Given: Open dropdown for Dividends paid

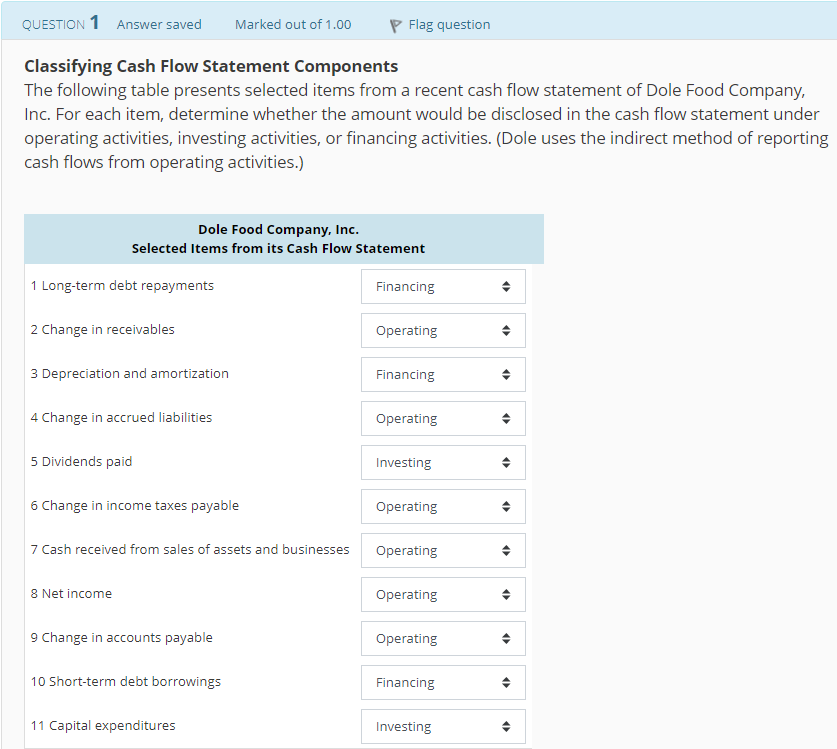Looking at the screenshot, I should pyautogui.click(x=443, y=462).
